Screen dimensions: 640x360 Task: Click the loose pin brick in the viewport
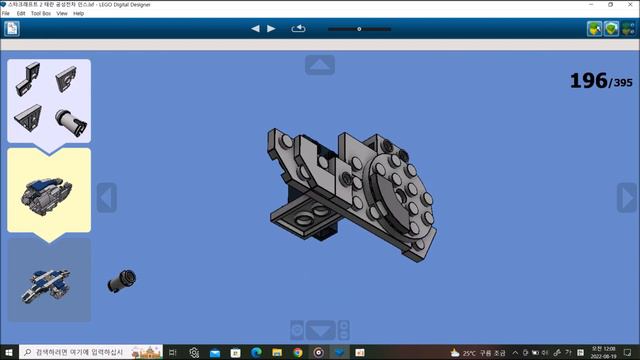tap(122, 280)
